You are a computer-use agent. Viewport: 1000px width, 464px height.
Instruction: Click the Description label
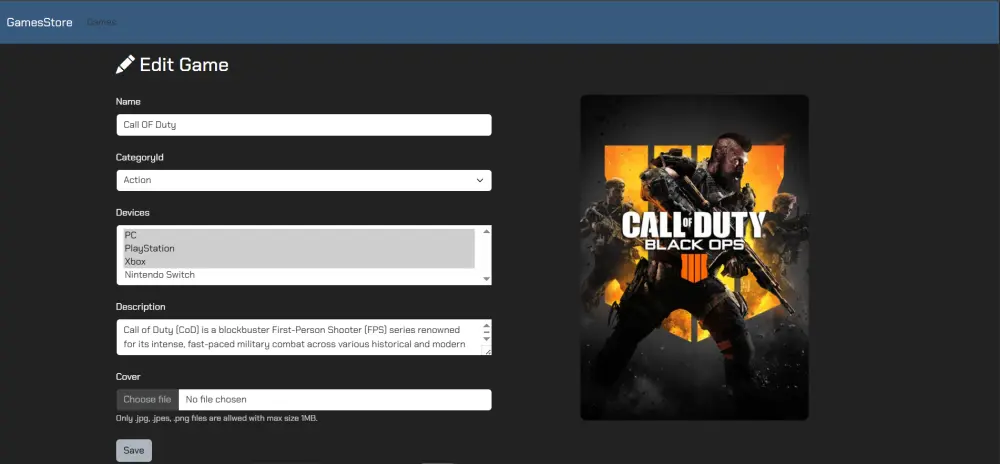click(x=140, y=307)
